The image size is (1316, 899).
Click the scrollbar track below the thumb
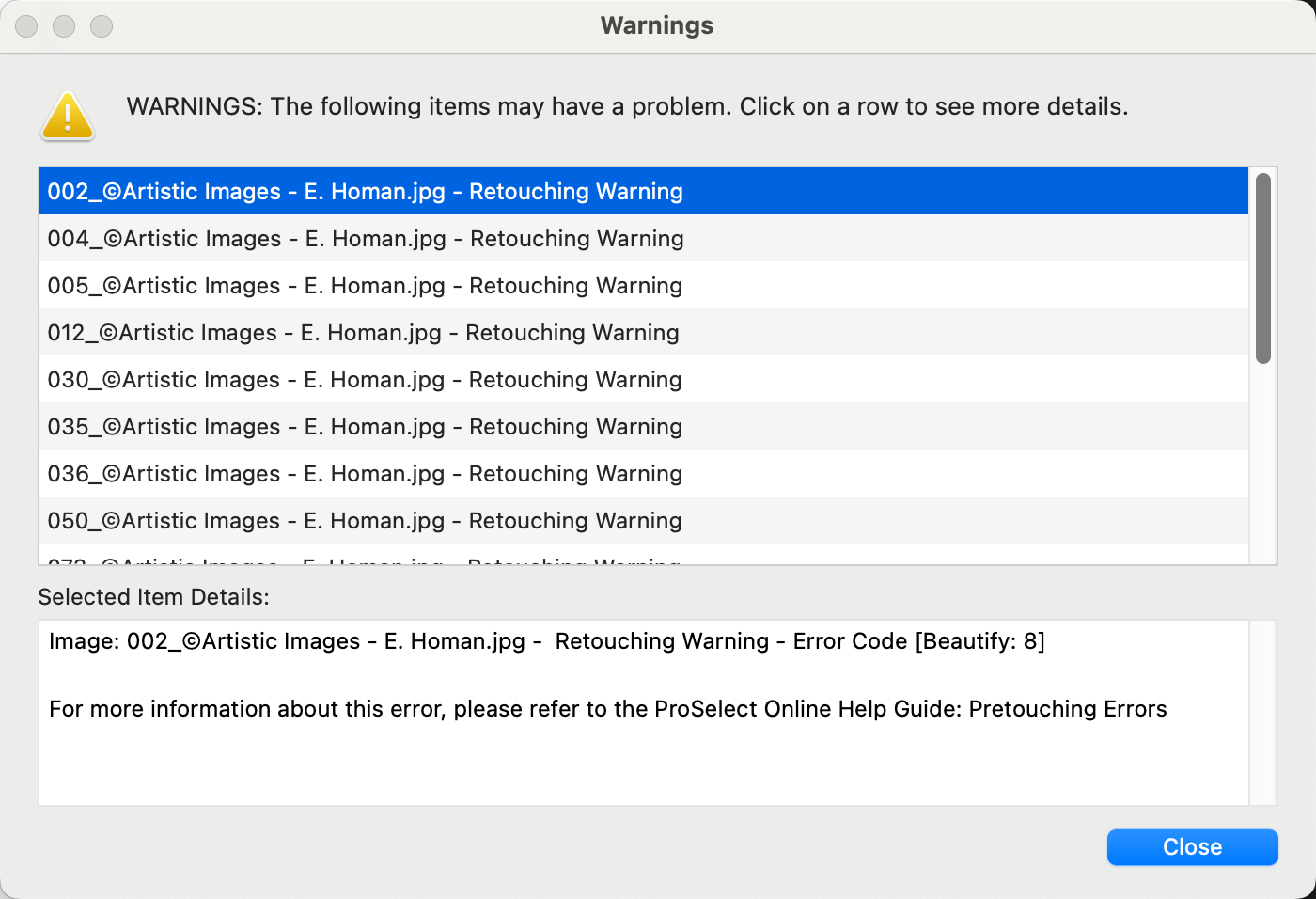pyautogui.click(x=1263, y=461)
